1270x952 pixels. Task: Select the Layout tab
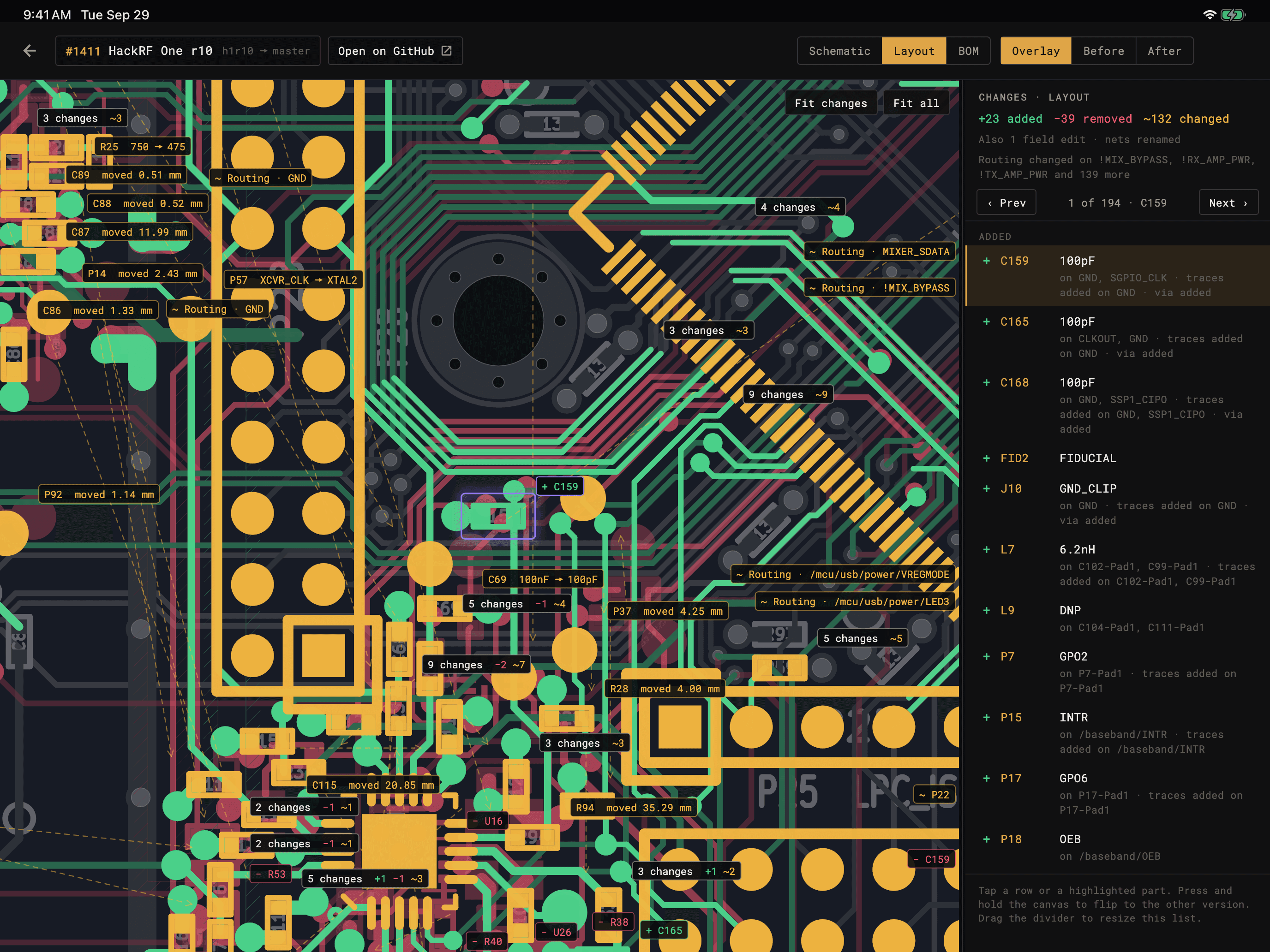click(914, 51)
